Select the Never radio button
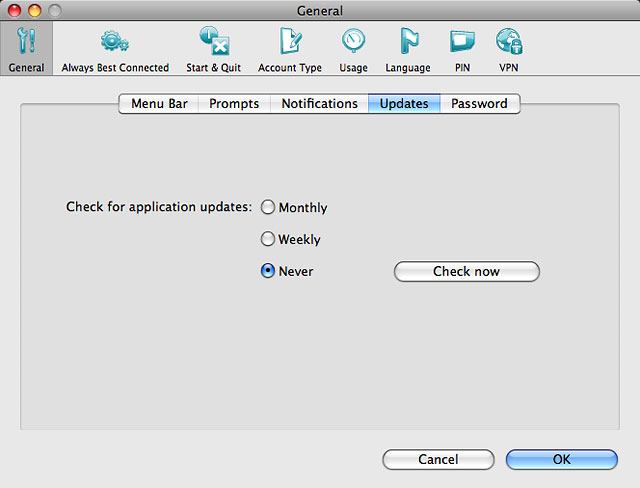 (268, 271)
